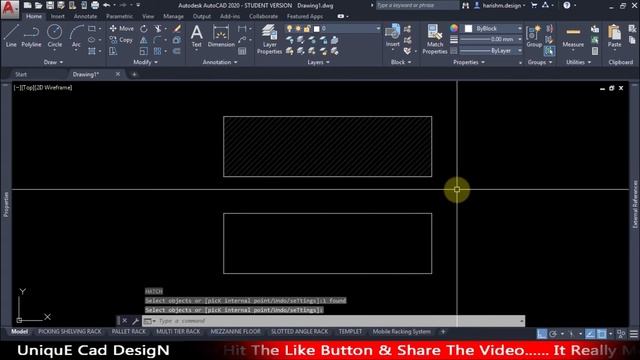Screen dimensions: 640x360
Task: Open the Insert ribbon tab
Action: pyautogui.click(x=58, y=16)
